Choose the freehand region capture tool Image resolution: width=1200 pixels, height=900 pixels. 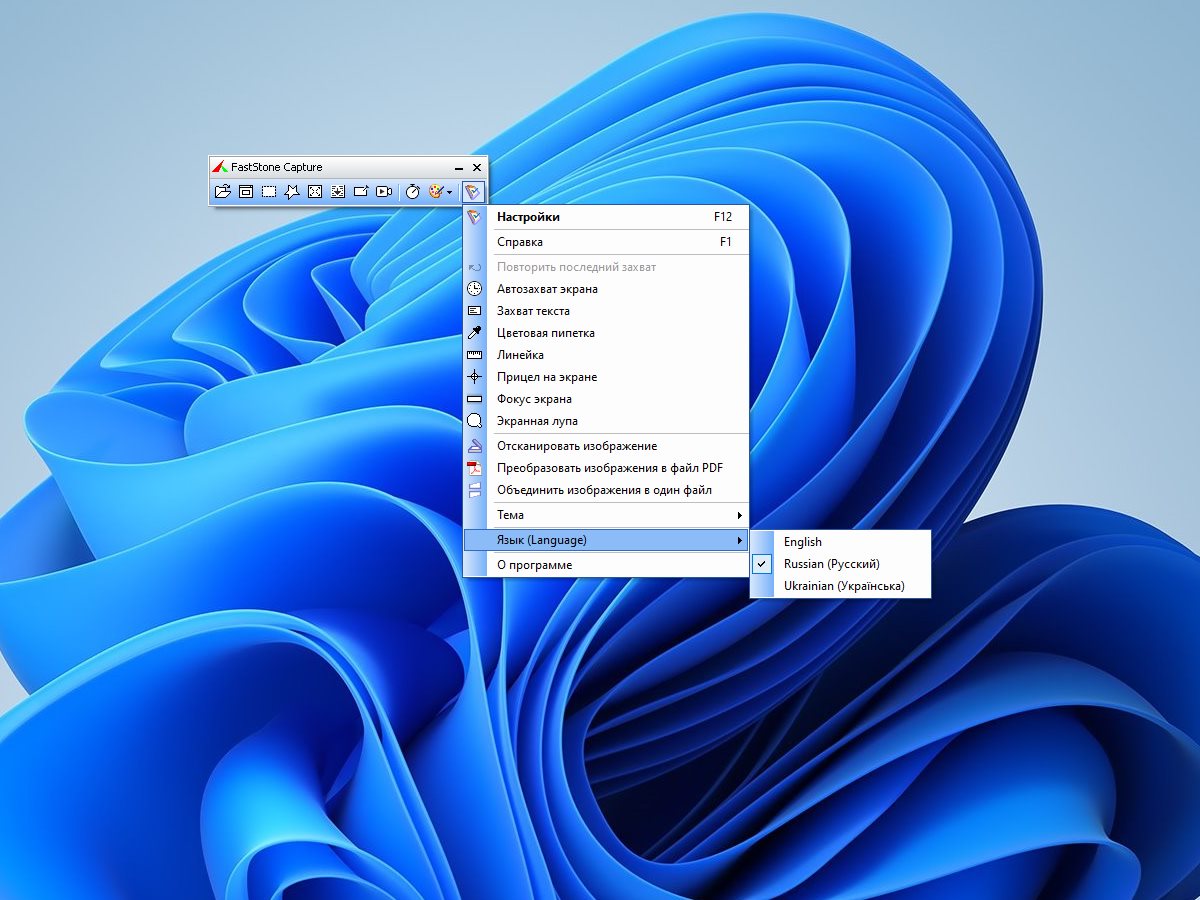tap(292, 192)
